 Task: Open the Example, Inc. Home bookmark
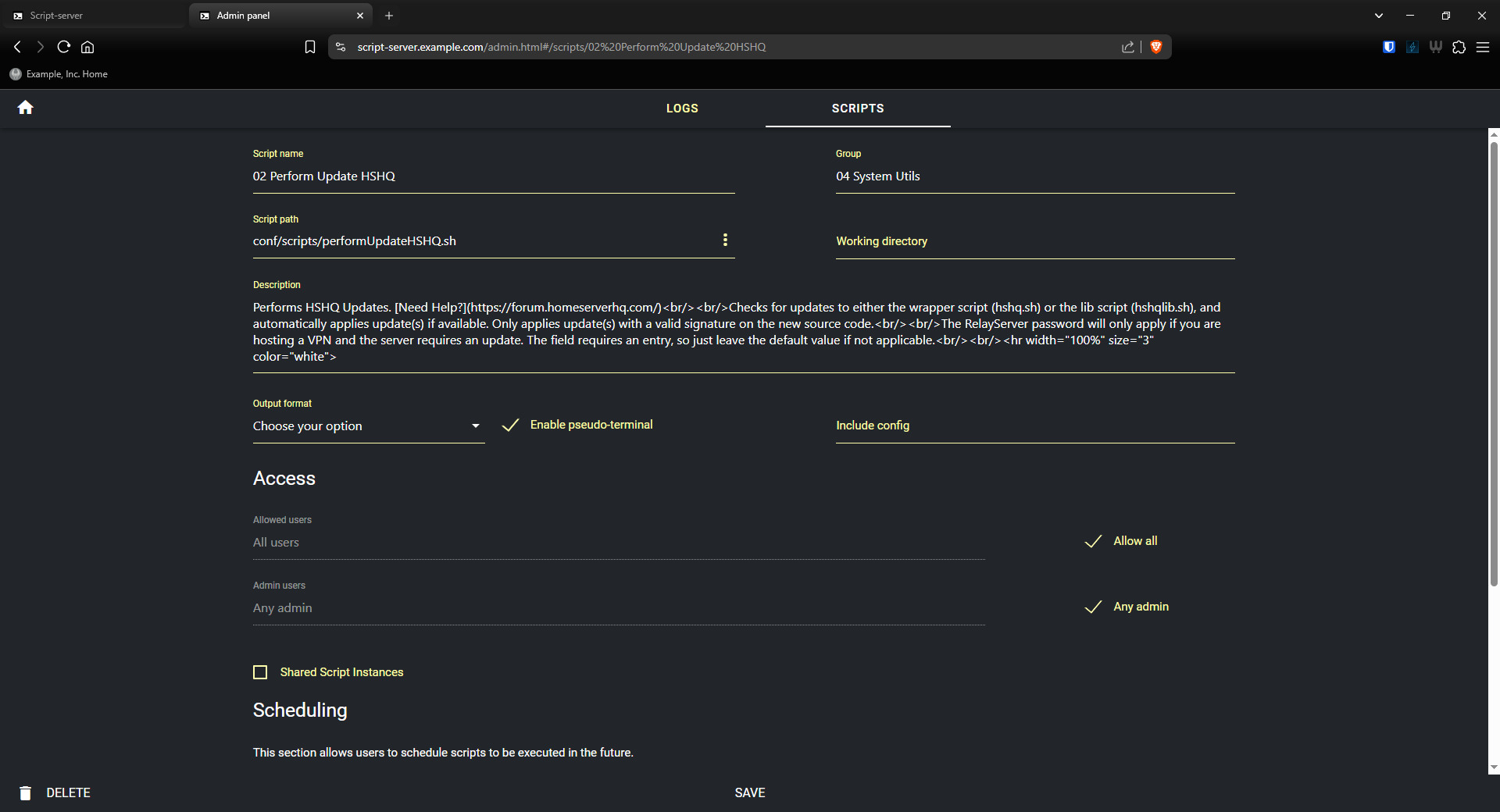click(x=59, y=73)
